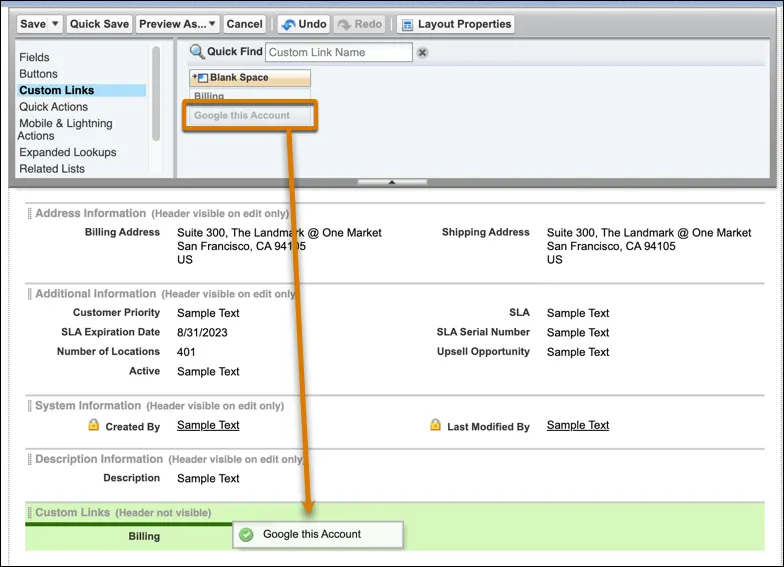
Task: Click the Save button
Action: coord(33,24)
